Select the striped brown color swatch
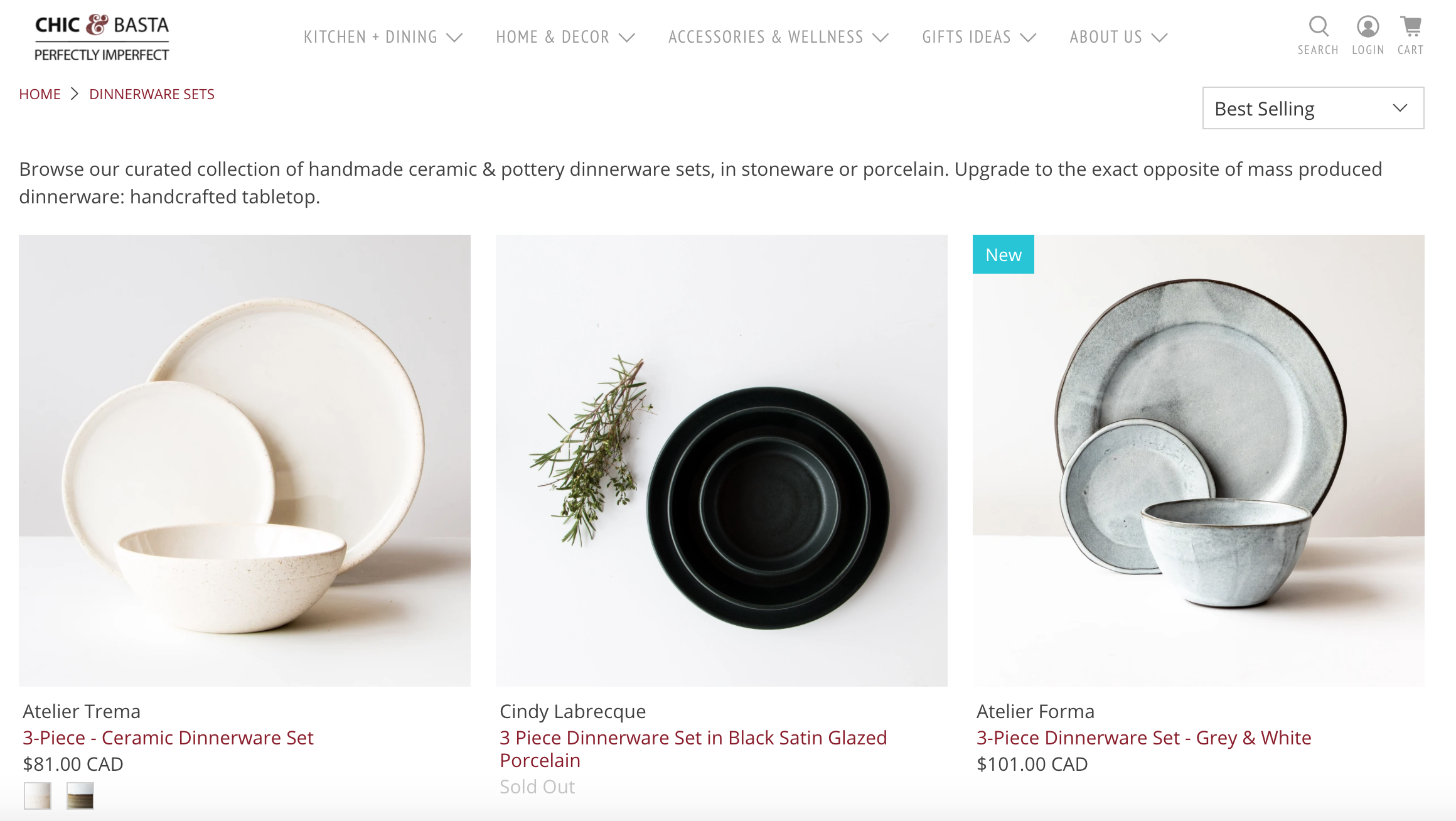The width and height of the screenshot is (1456, 821). (x=80, y=795)
